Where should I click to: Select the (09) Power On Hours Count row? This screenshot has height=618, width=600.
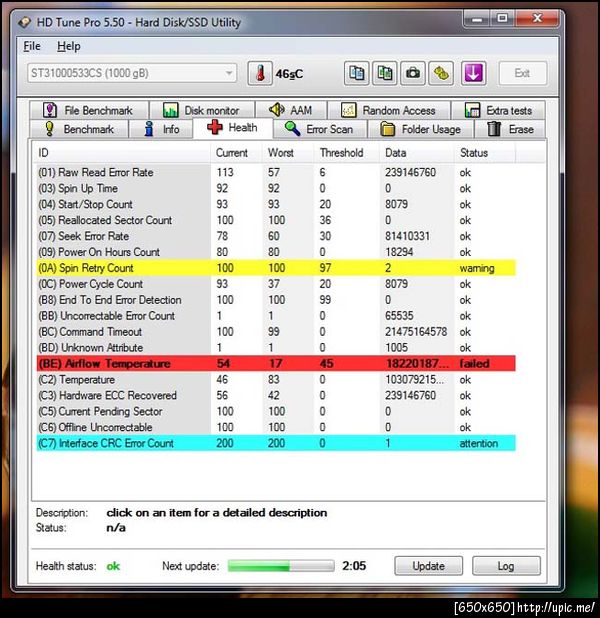click(276, 252)
